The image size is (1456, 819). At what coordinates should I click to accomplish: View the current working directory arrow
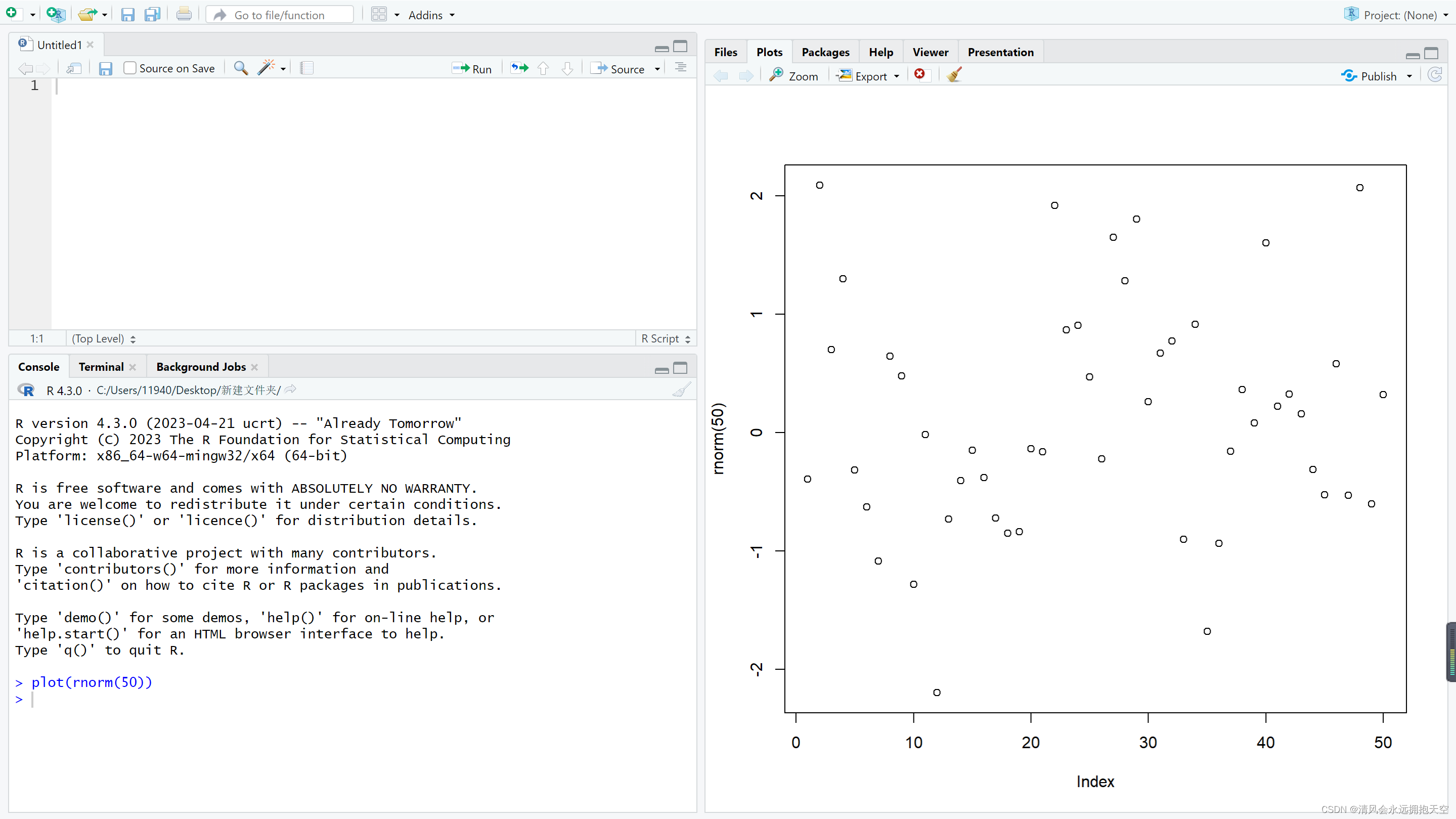[290, 390]
